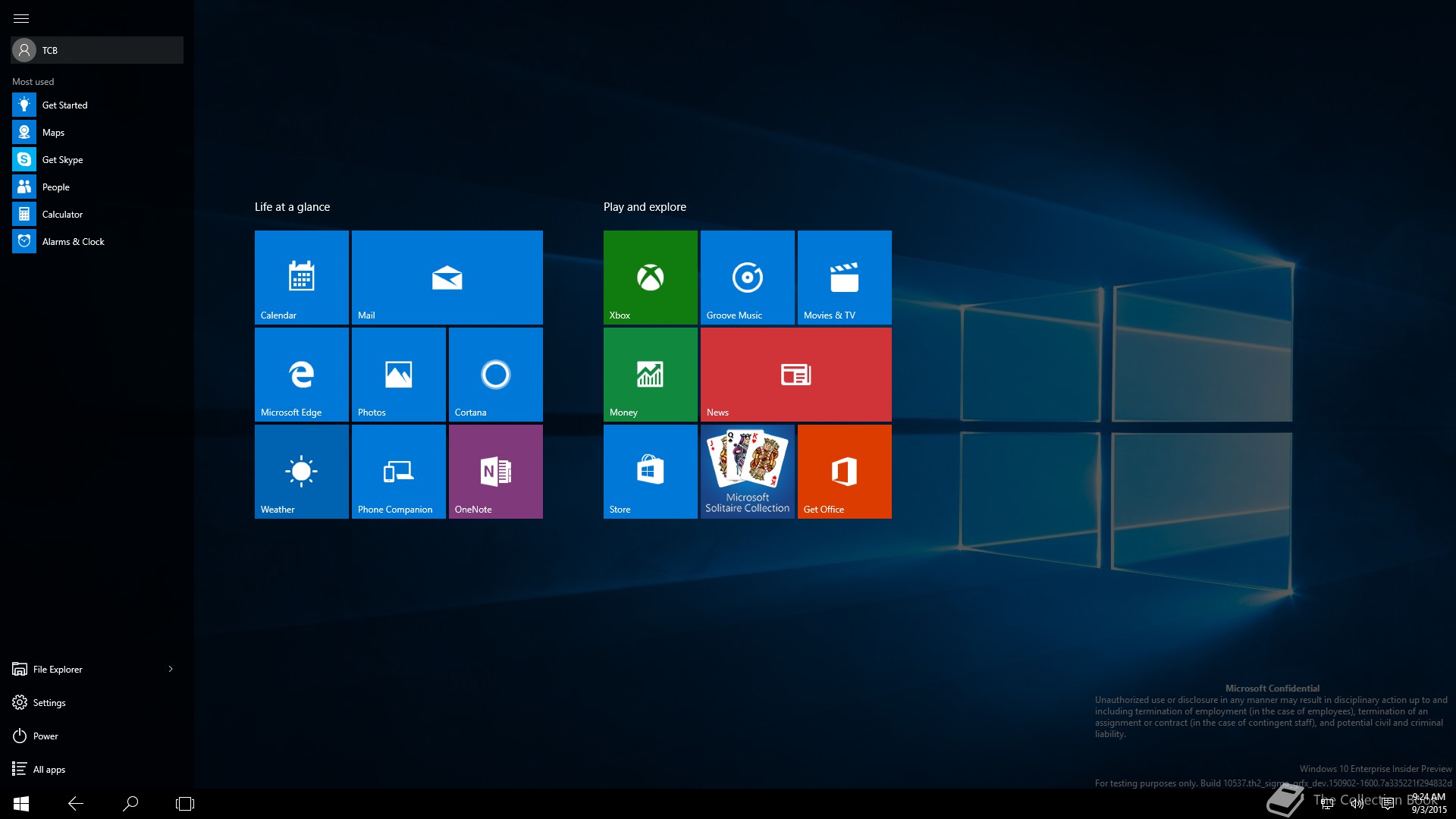Launch the OneNote tile
The width and height of the screenshot is (1456, 819).
point(496,472)
